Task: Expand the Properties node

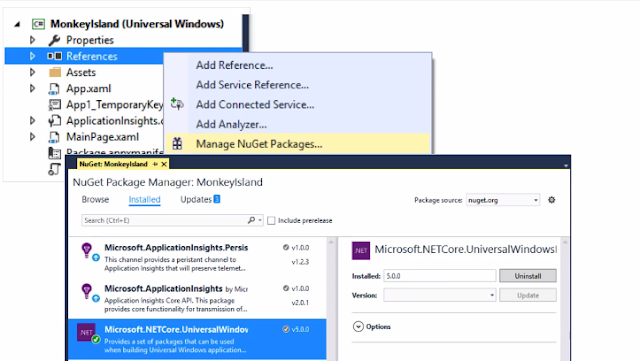Action: [x=32, y=40]
